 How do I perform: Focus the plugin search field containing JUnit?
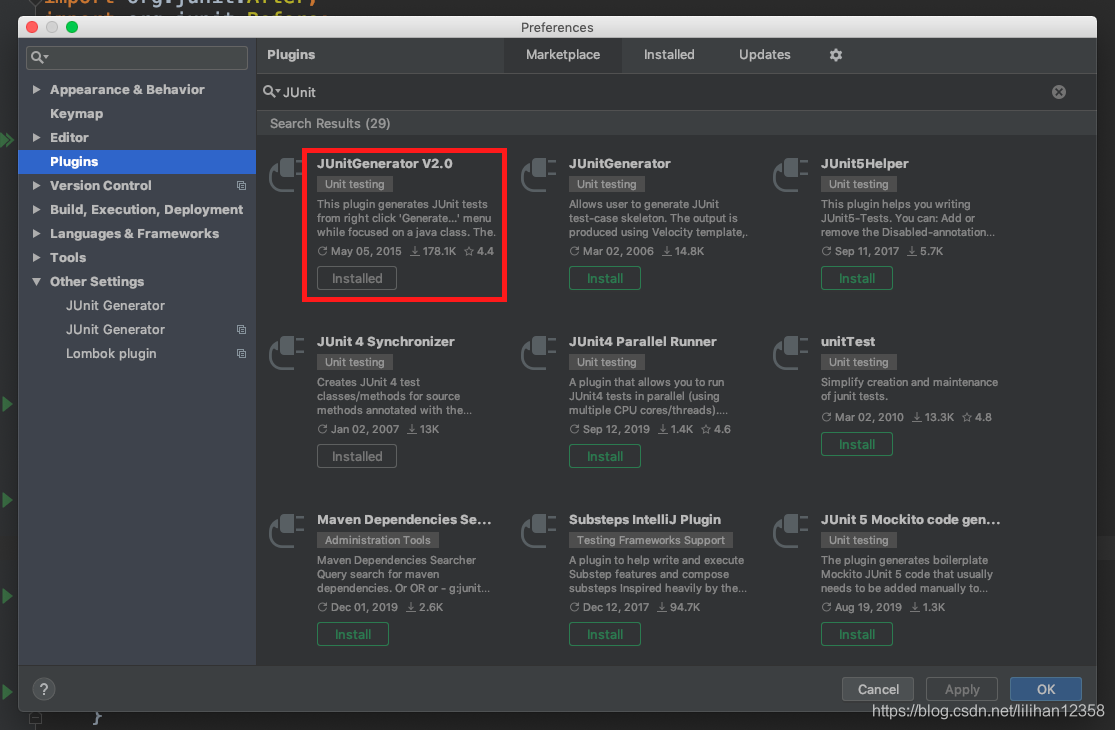click(x=661, y=92)
